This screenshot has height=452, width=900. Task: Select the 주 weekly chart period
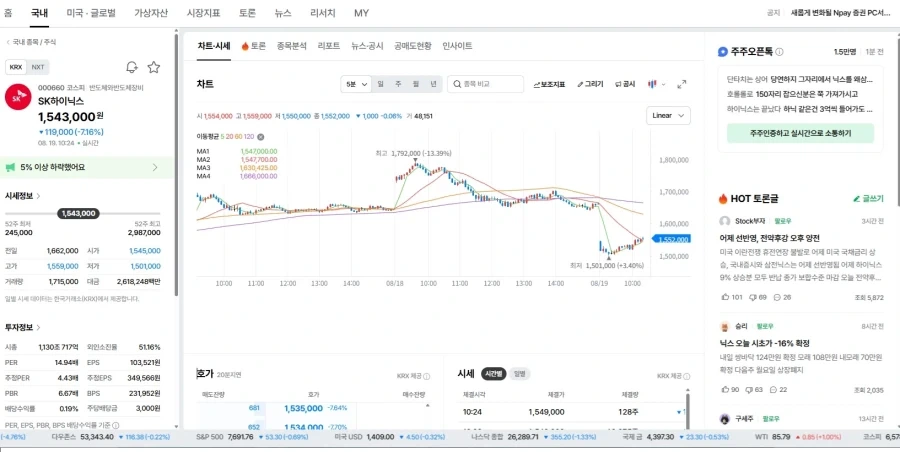coord(398,84)
